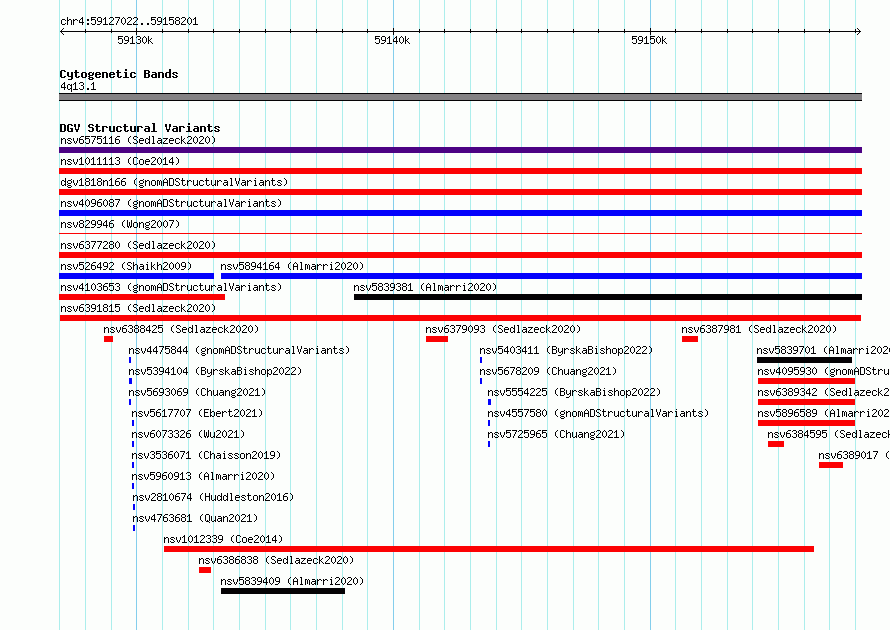Select the nsv5554225 (ByrskaBishop2022) label
Viewport: 890px width, 630px height.
click(574, 392)
